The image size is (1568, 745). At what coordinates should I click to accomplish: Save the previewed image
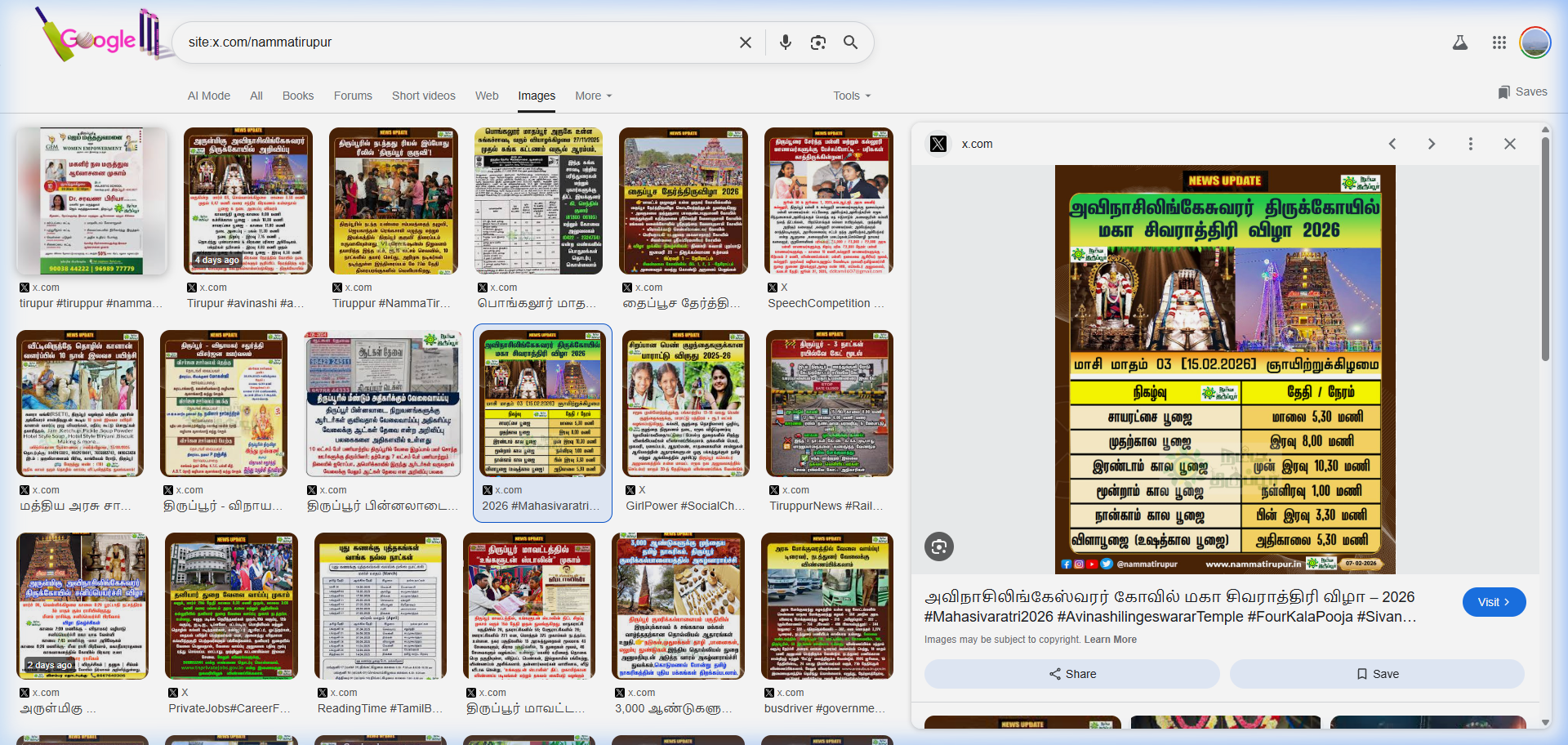coord(1377,674)
